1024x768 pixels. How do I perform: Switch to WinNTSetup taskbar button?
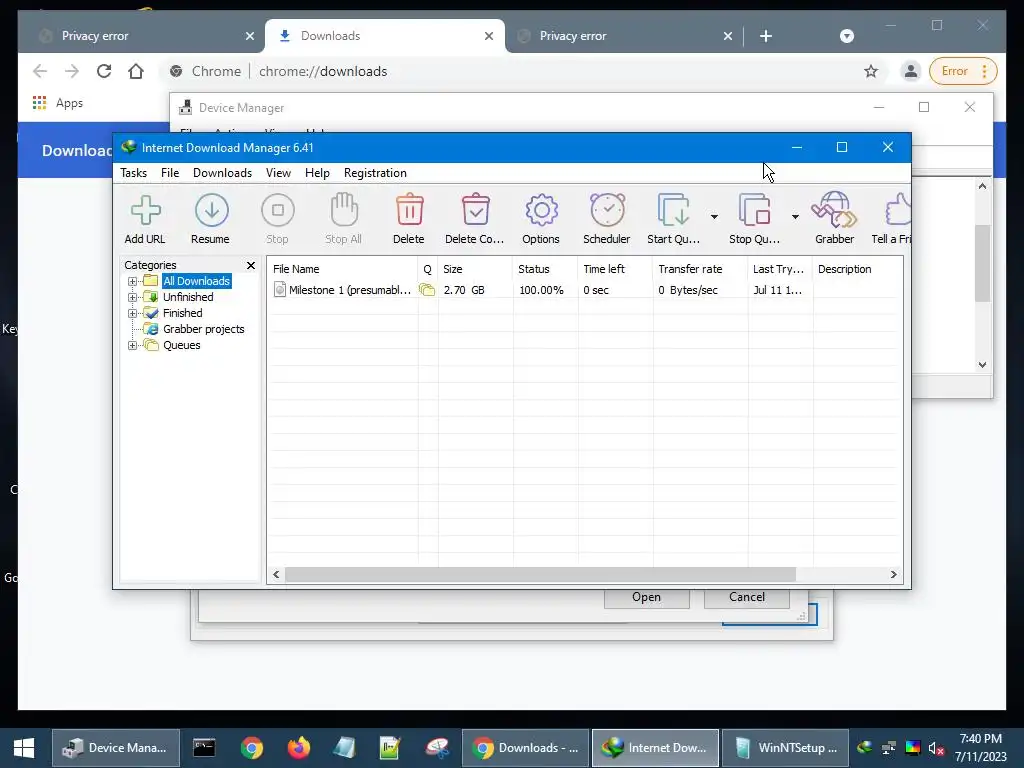pos(786,748)
